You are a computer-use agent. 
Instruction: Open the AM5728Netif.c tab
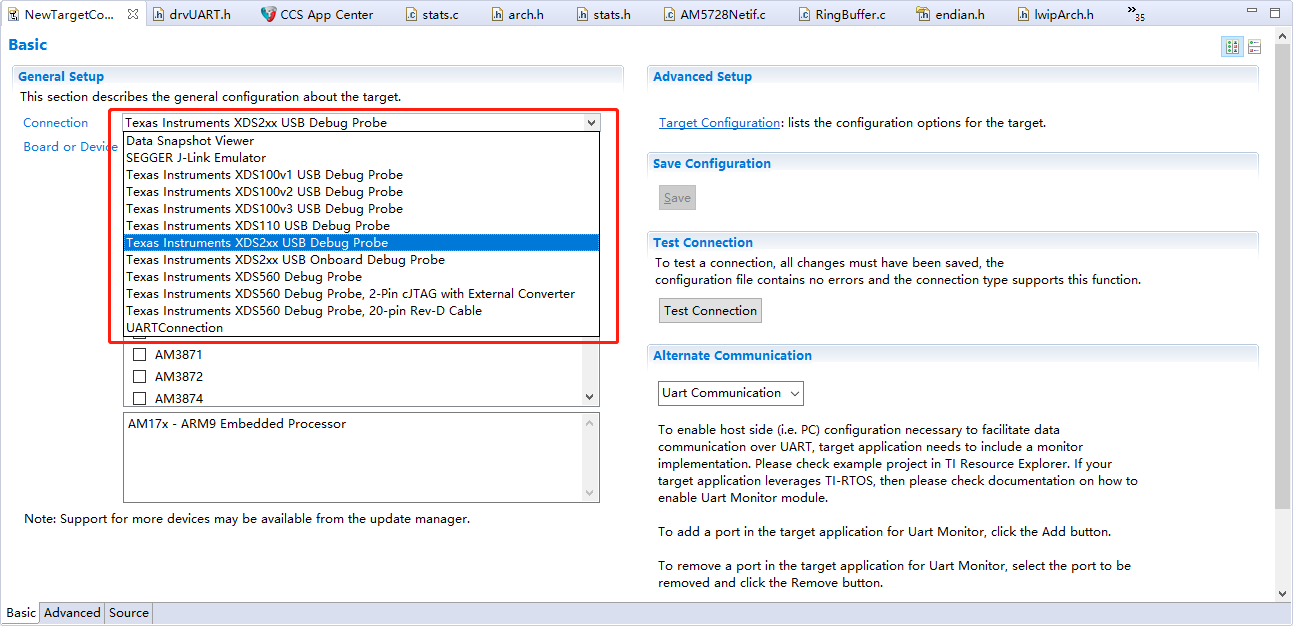[x=715, y=15]
